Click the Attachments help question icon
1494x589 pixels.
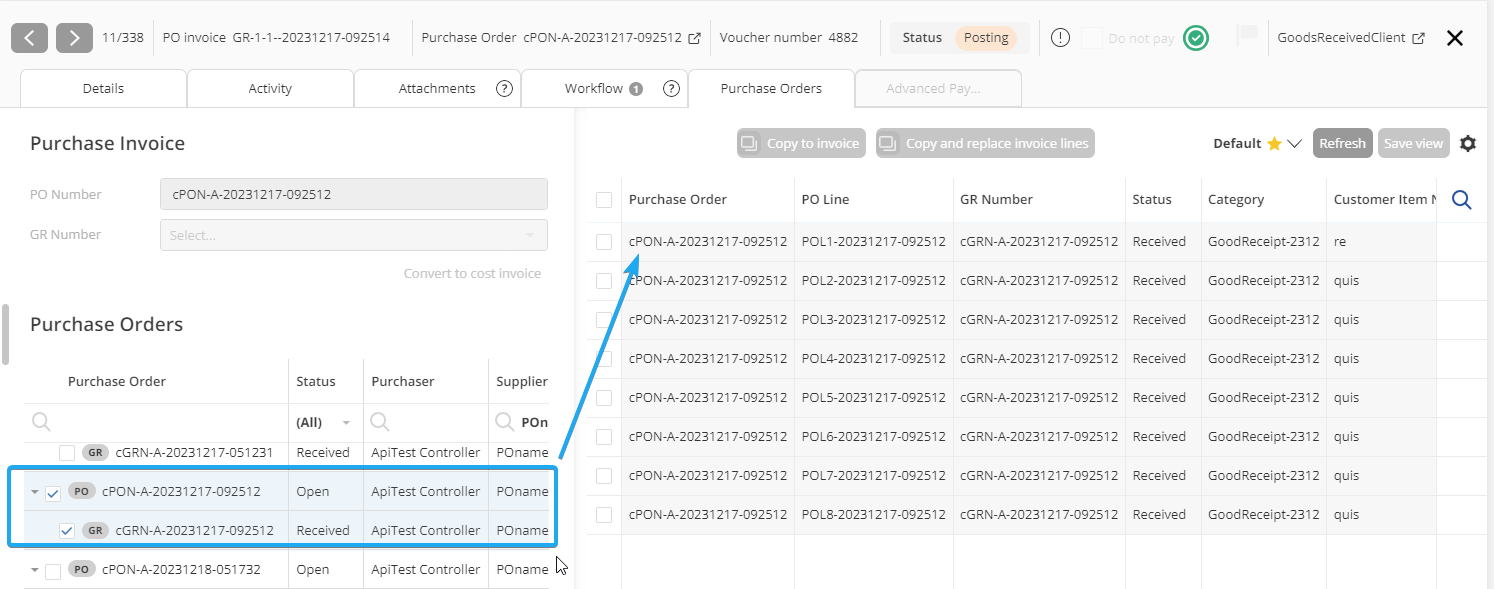(504, 88)
